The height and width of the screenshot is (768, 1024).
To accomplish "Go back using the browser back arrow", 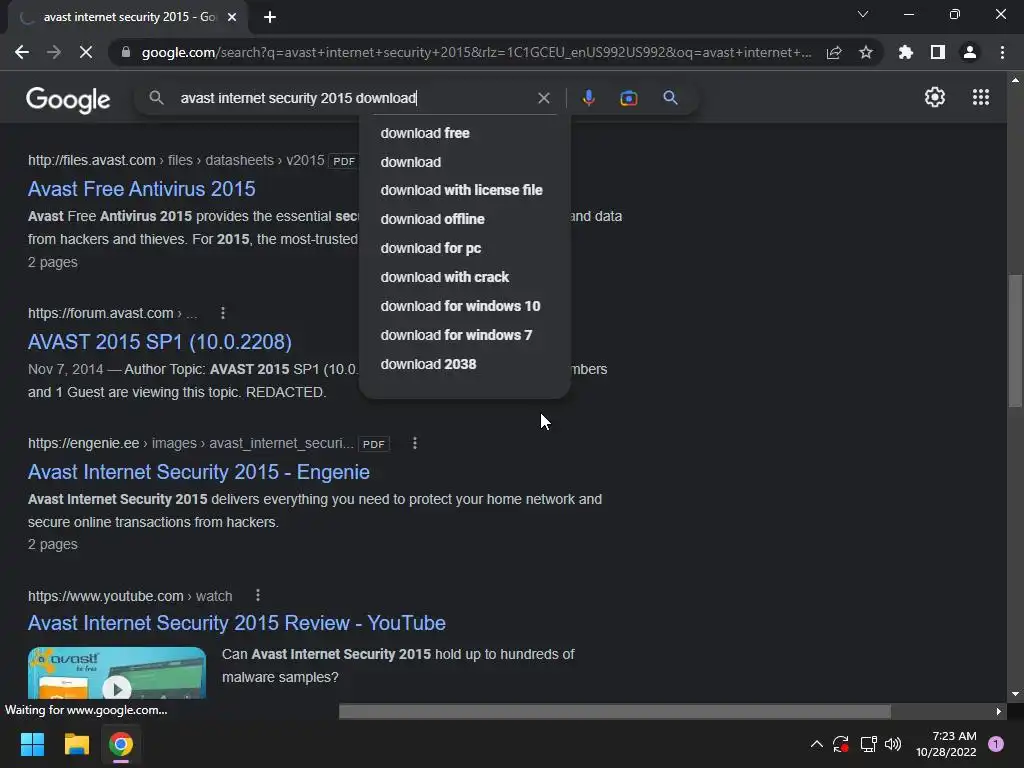I will [x=22, y=52].
